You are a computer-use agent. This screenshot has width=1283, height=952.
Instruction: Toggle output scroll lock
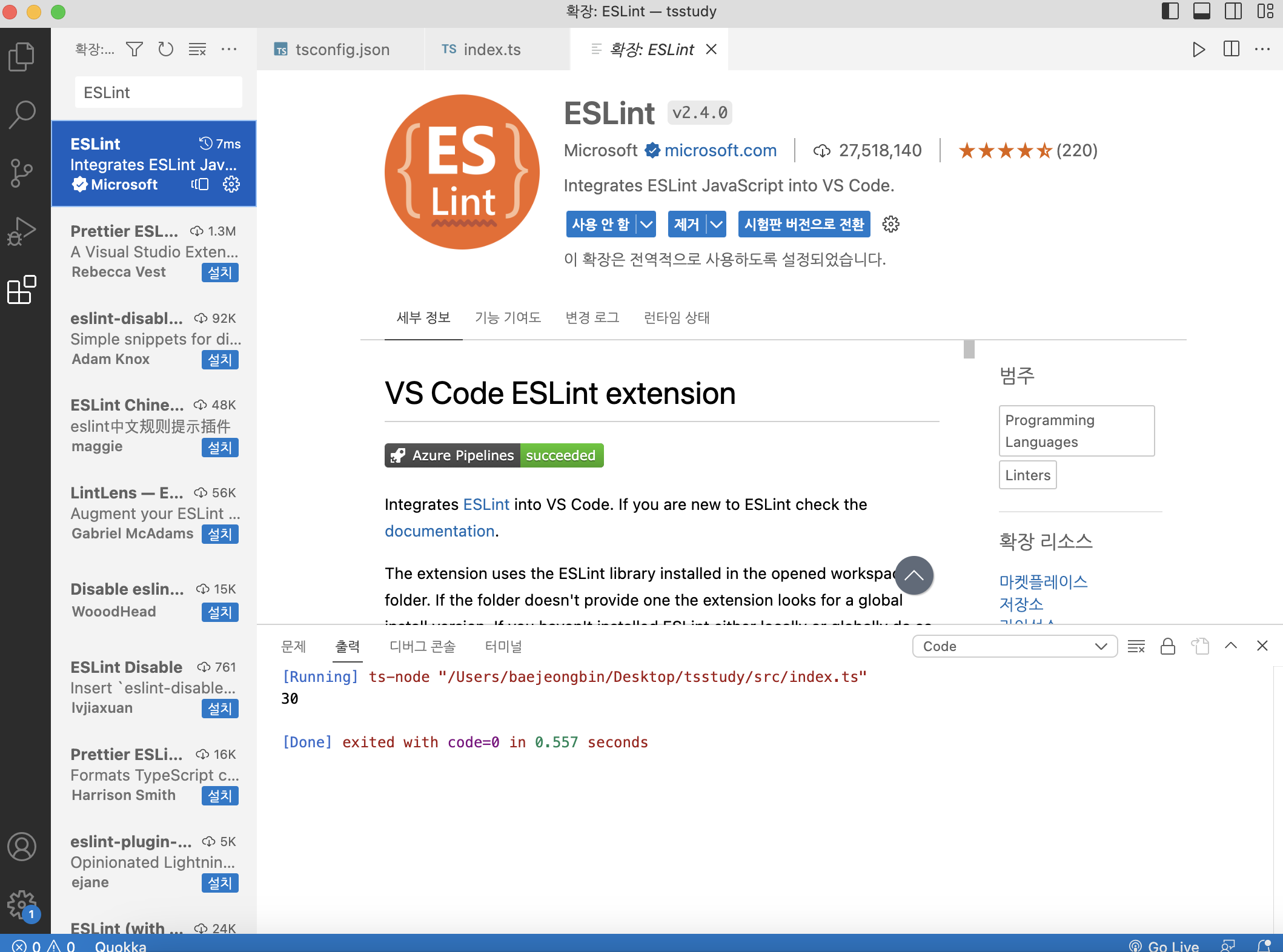coord(1168,646)
